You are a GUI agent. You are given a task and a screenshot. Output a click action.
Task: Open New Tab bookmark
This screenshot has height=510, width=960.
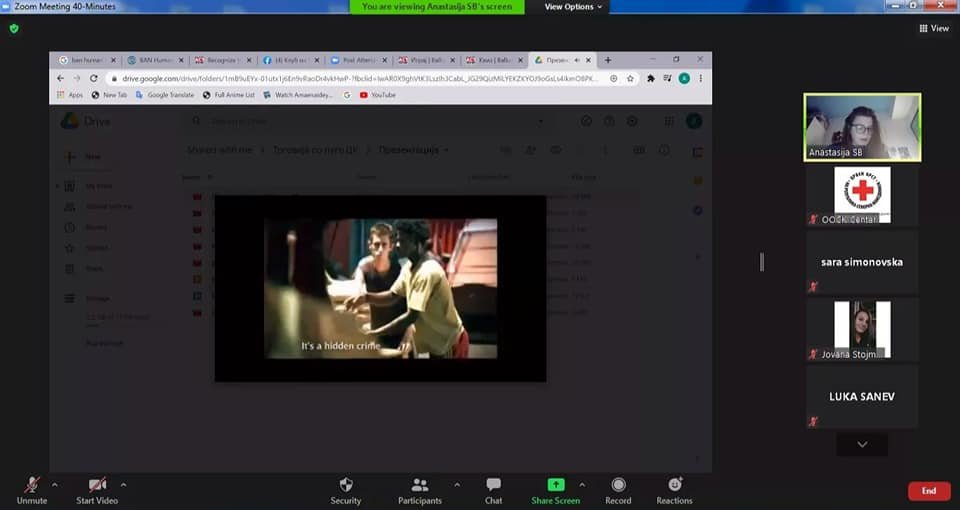109,95
